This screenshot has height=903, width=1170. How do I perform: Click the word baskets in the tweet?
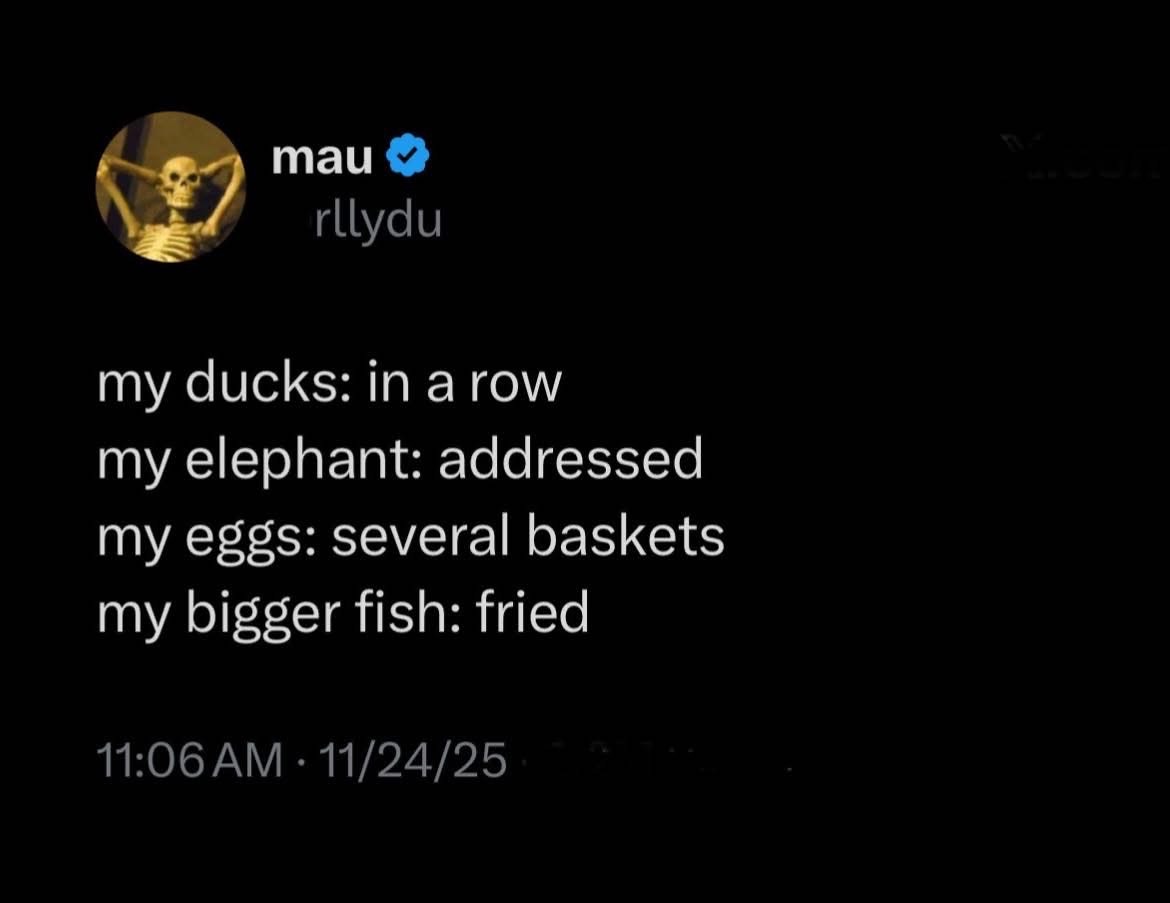(x=625, y=535)
